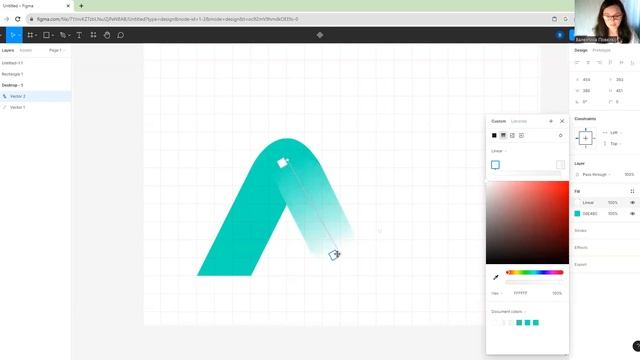Create style with plus in color picker

coord(551,121)
